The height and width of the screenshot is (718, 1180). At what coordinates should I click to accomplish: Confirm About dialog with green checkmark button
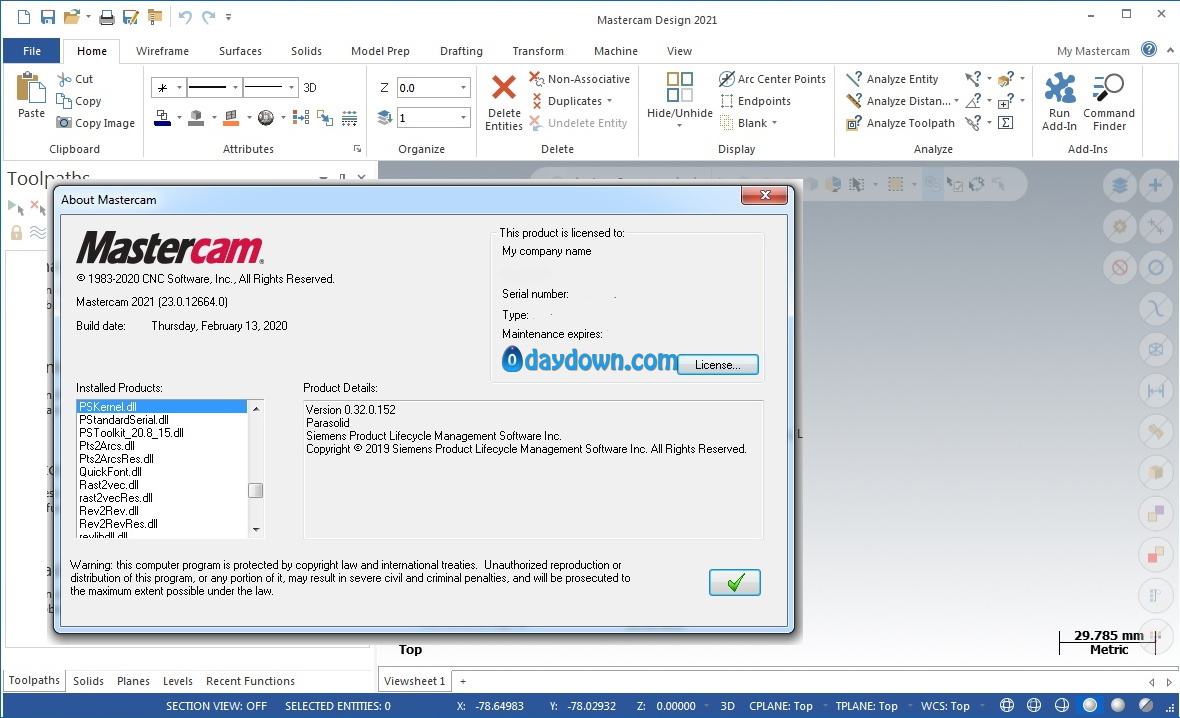pos(734,582)
